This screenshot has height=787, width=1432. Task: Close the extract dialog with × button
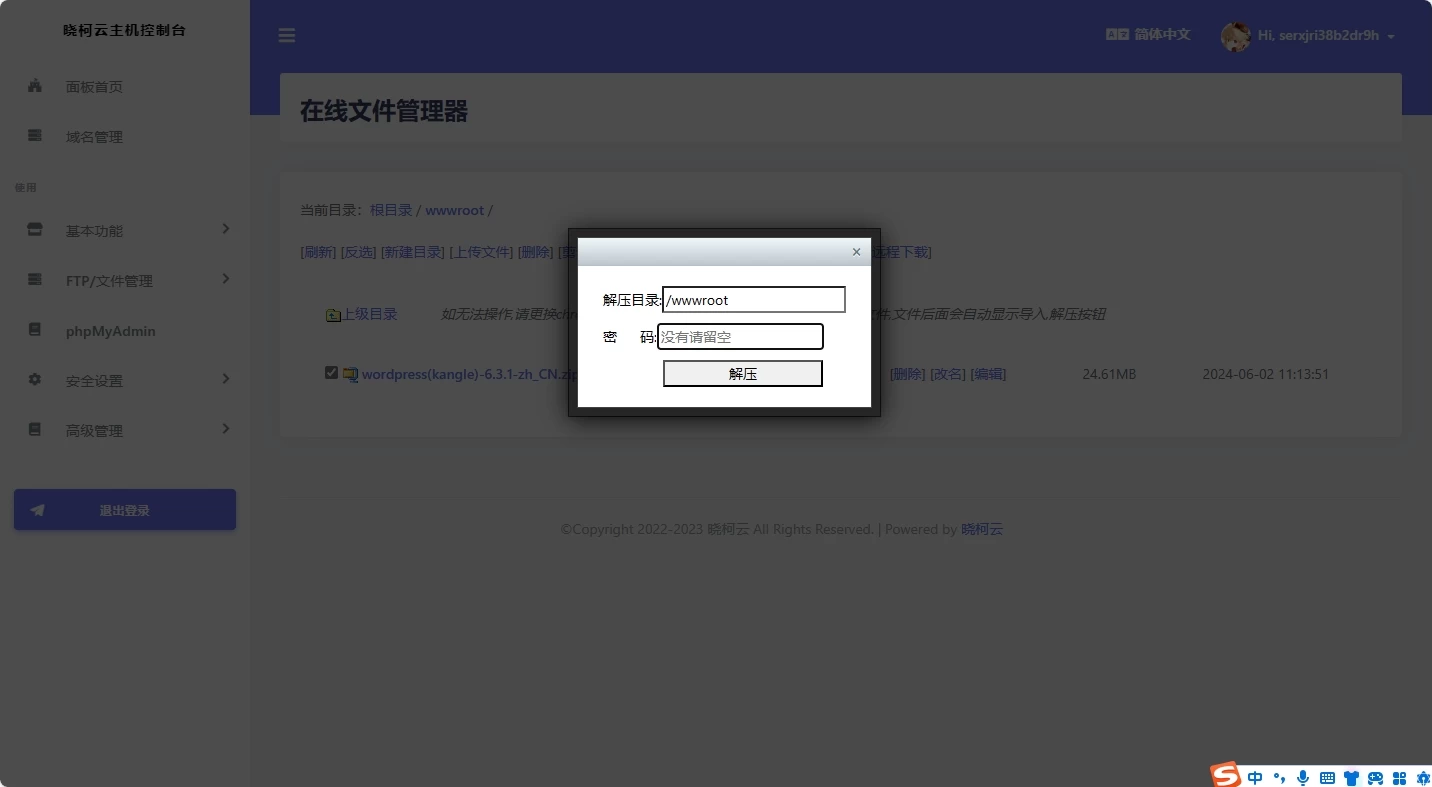tap(856, 252)
